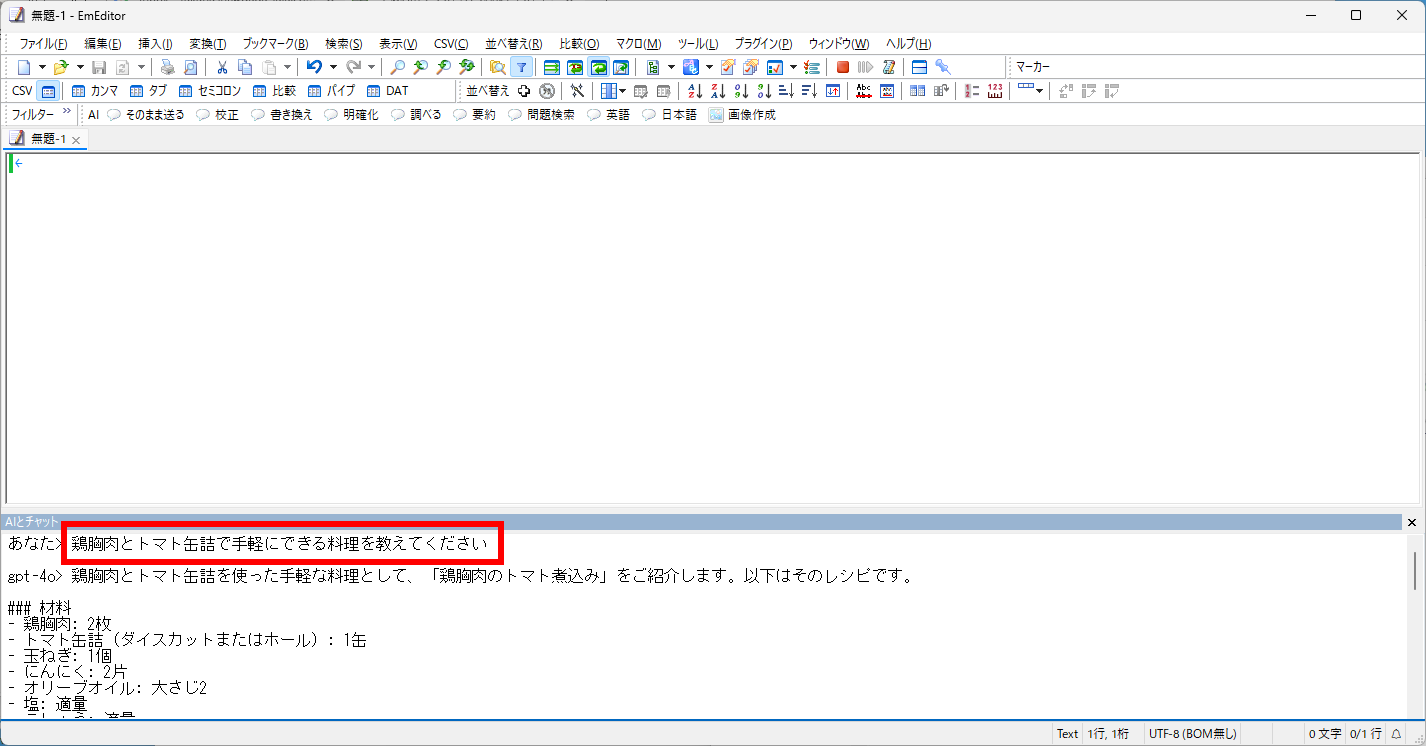
Task: Toggle DAT separated mode
Action: point(388,91)
